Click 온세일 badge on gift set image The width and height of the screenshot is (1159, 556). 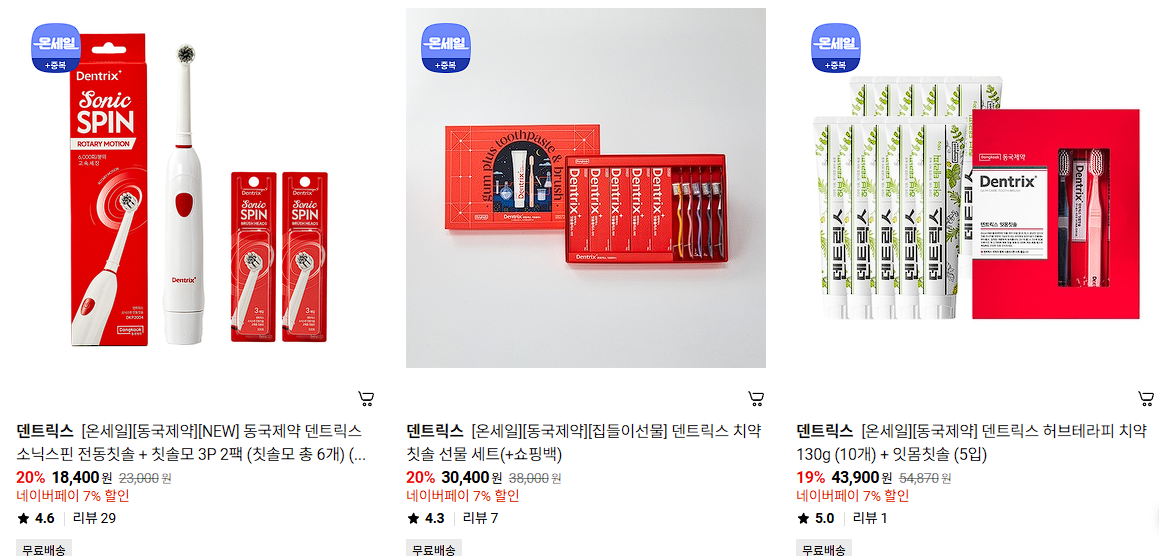tap(446, 49)
